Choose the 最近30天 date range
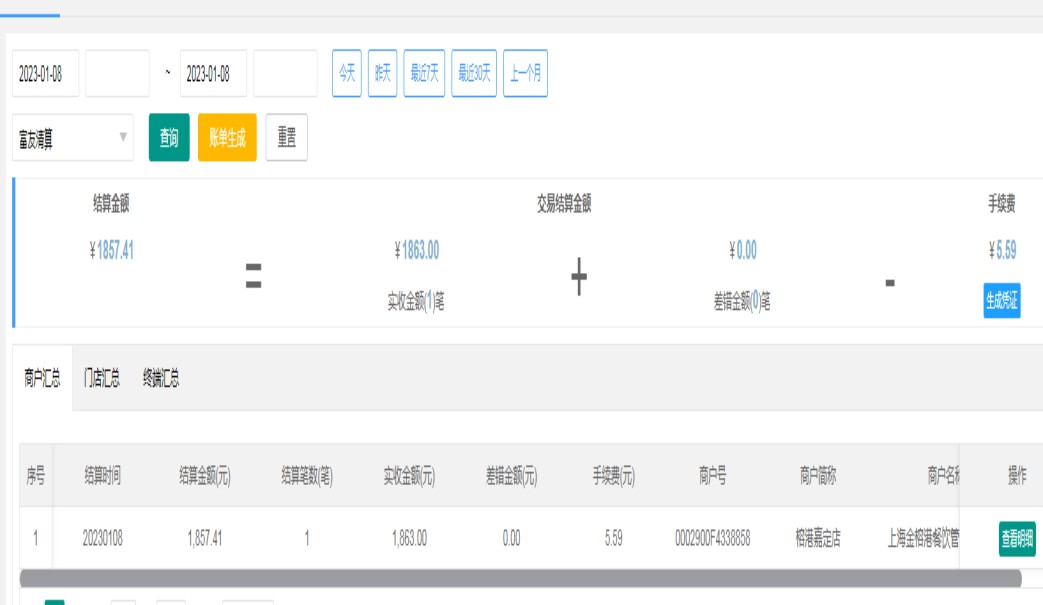1043x605 pixels. click(474, 74)
